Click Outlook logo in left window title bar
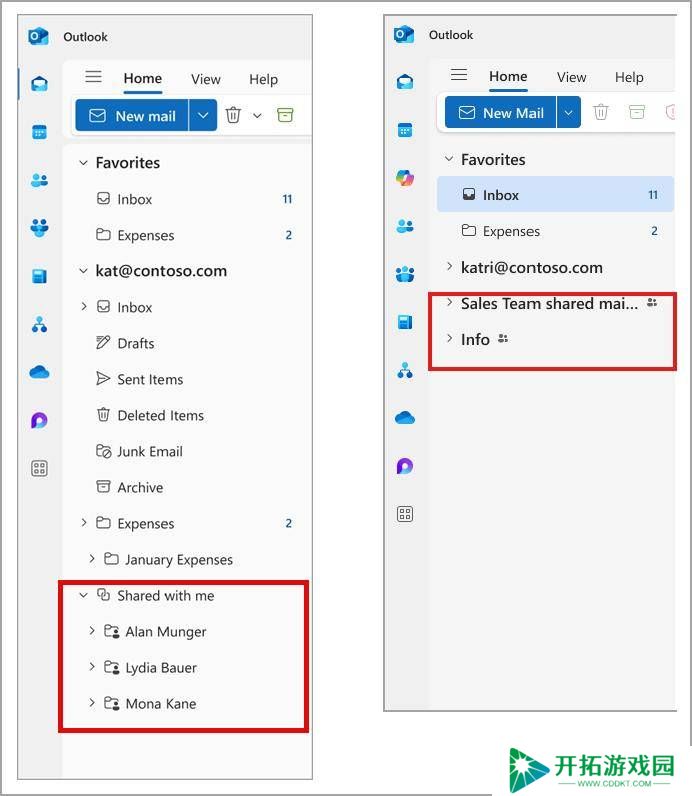This screenshot has width=692, height=796. point(38,37)
